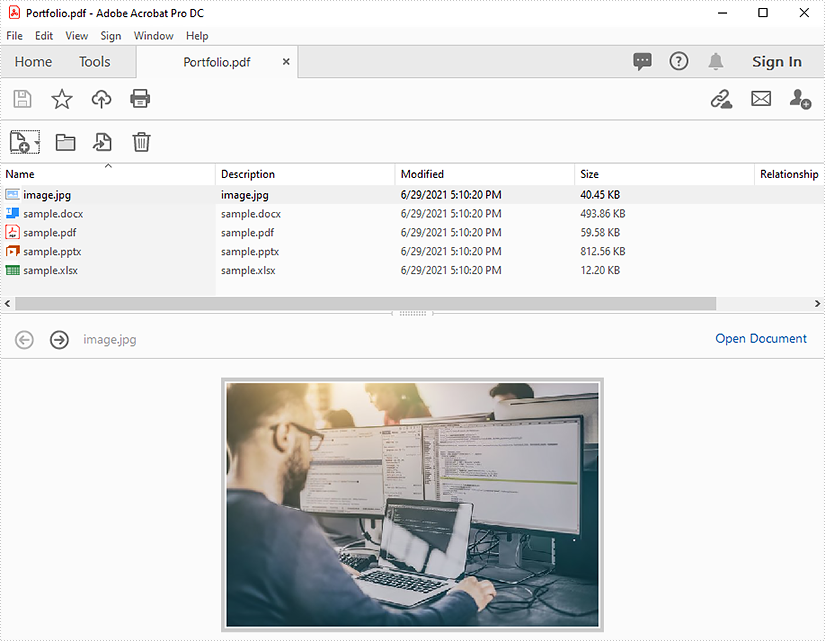Image resolution: width=825 pixels, height=641 pixels.
Task: Click the sample.docx Word icon
Action: [12, 214]
